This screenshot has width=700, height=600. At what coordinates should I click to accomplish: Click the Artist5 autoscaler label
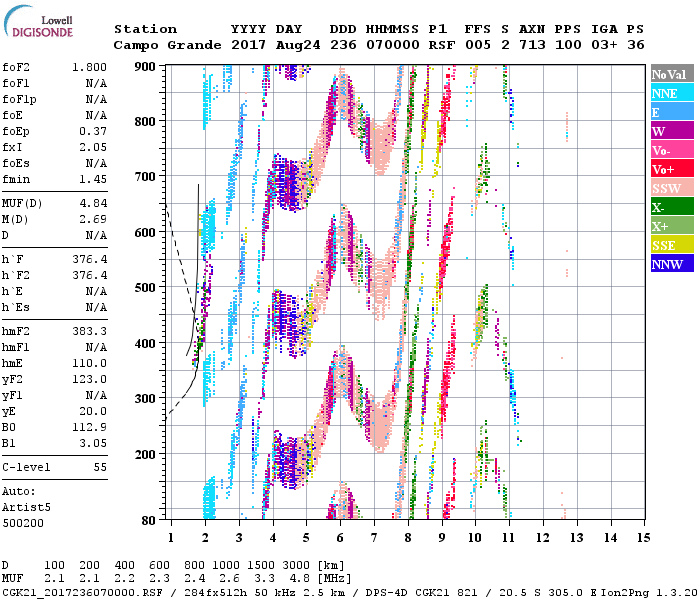(26, 508)
